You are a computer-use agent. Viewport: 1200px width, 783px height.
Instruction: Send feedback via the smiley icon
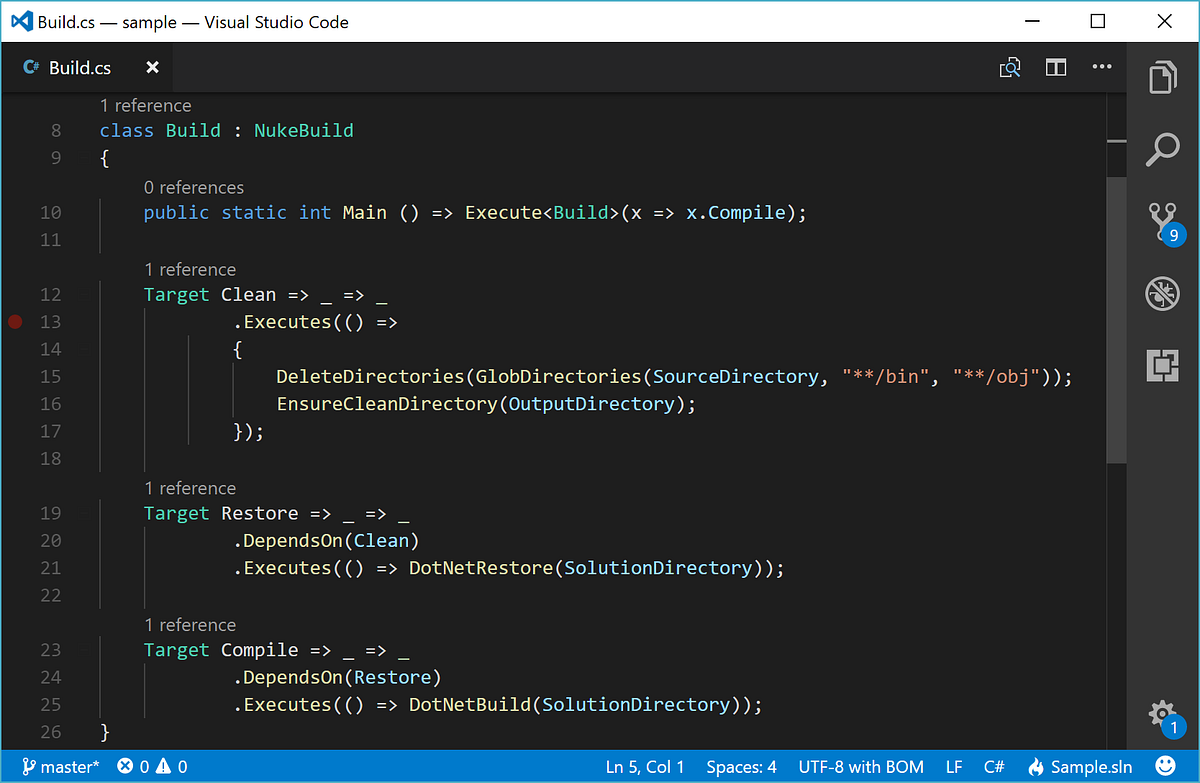(1166, 766)
